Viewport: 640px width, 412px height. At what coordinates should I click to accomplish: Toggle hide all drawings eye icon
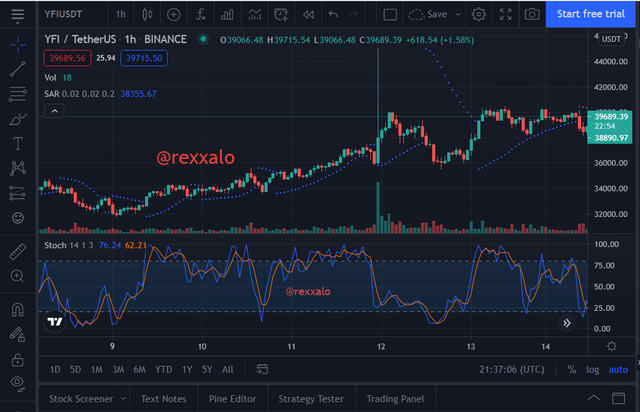click(18, 383)
